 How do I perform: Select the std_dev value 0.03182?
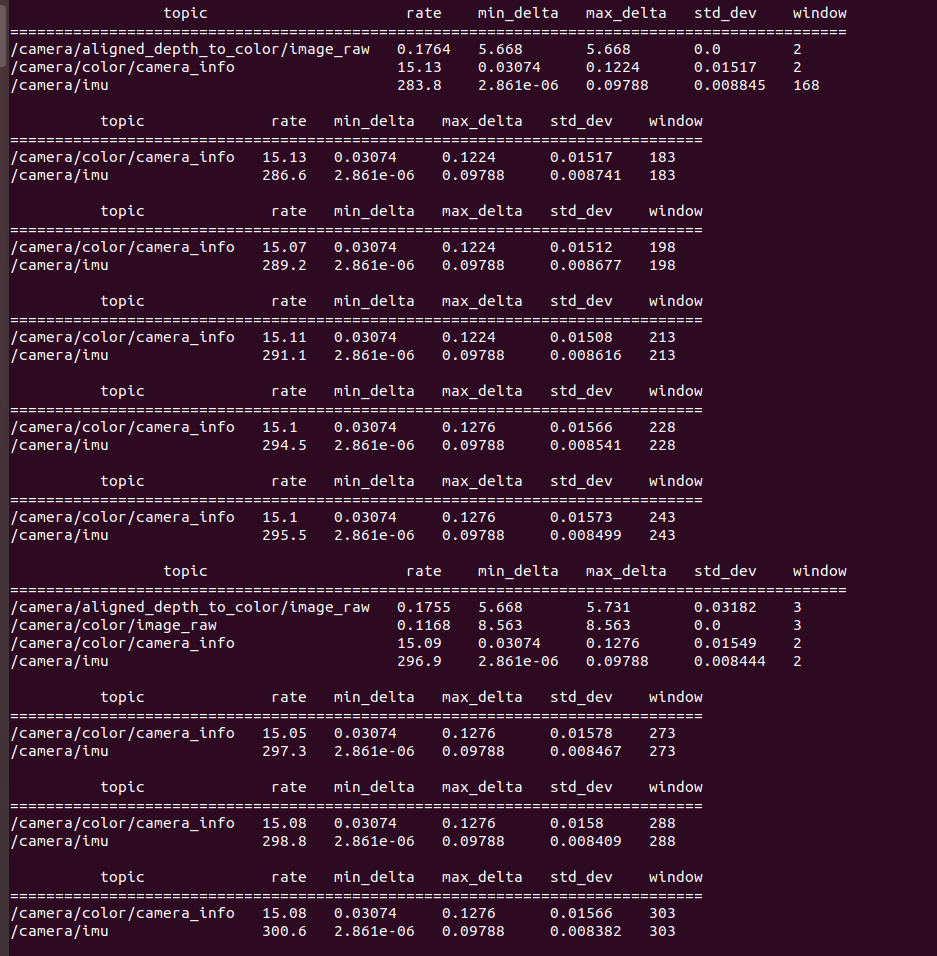point(723,607)
